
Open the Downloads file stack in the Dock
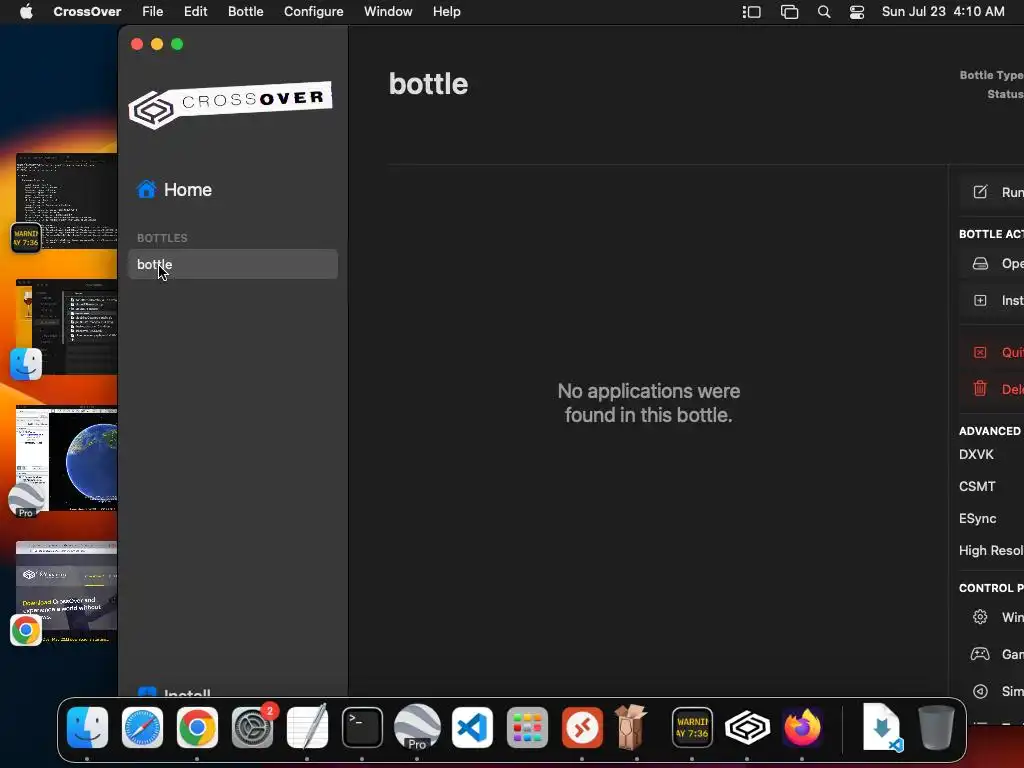point(882,728)
